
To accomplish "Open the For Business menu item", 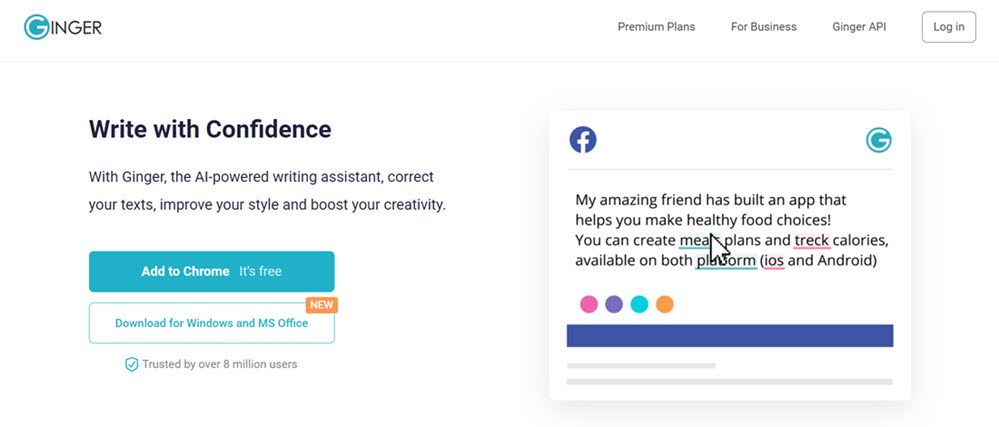I will 763,27.
